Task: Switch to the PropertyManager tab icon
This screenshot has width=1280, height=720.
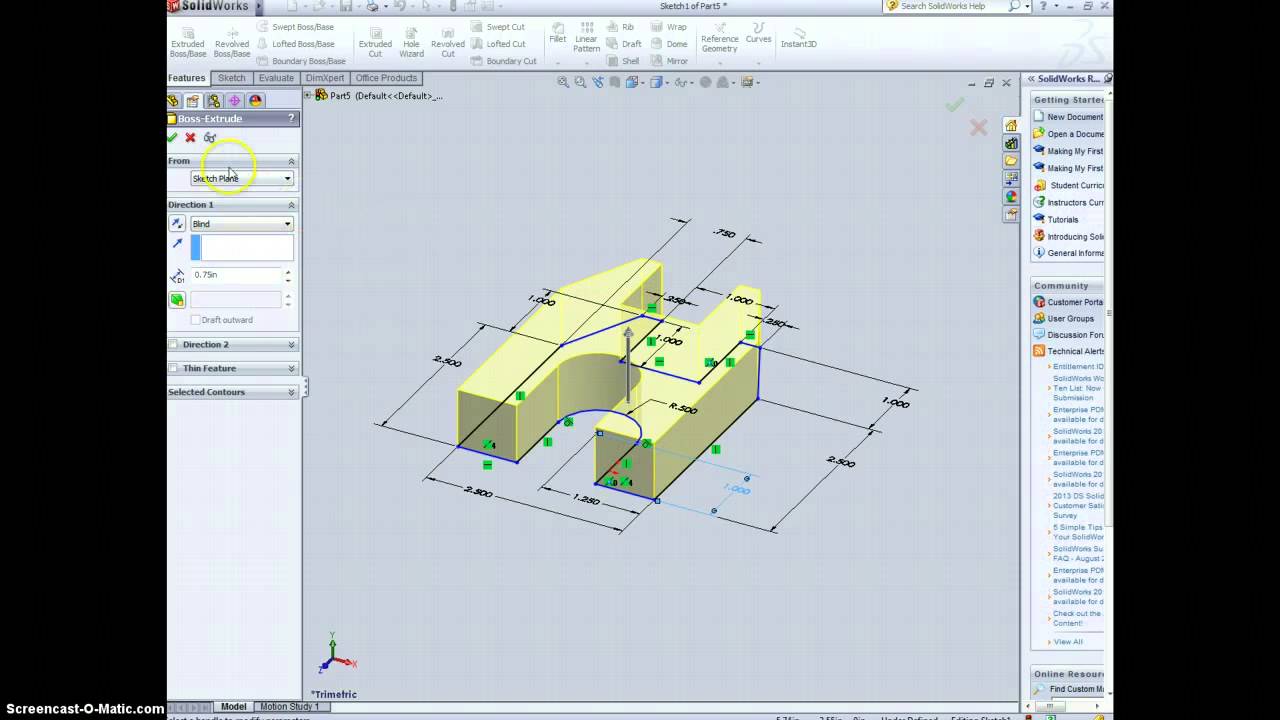Action: (x=193, y=100)
